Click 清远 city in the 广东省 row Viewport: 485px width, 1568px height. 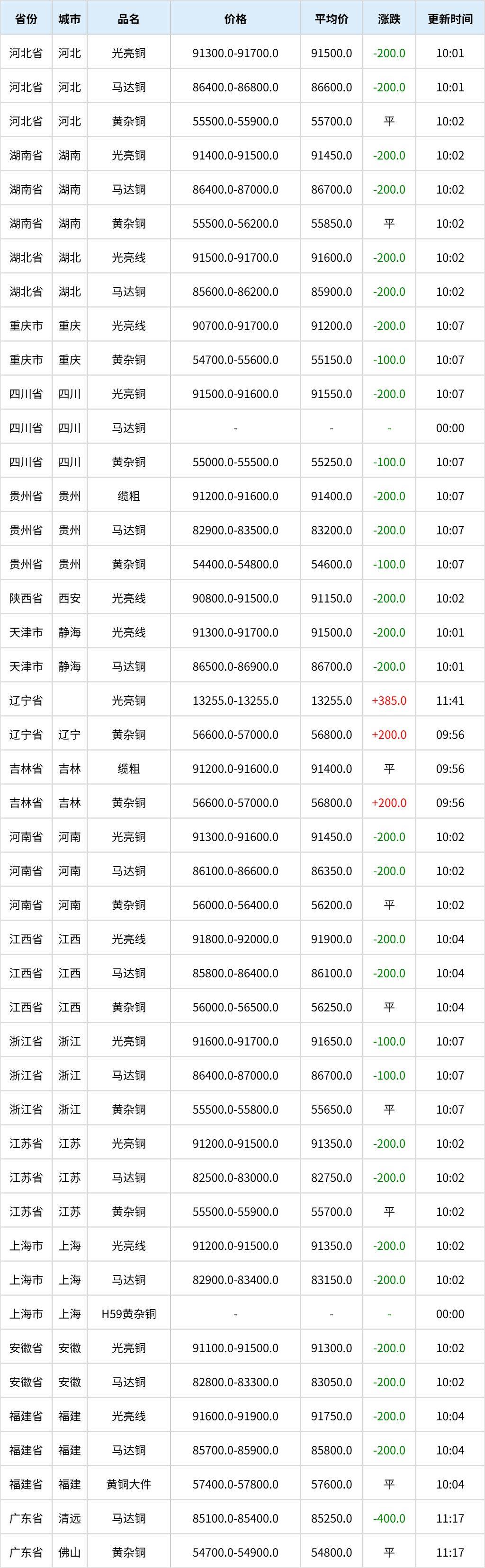coord(70,1519)
